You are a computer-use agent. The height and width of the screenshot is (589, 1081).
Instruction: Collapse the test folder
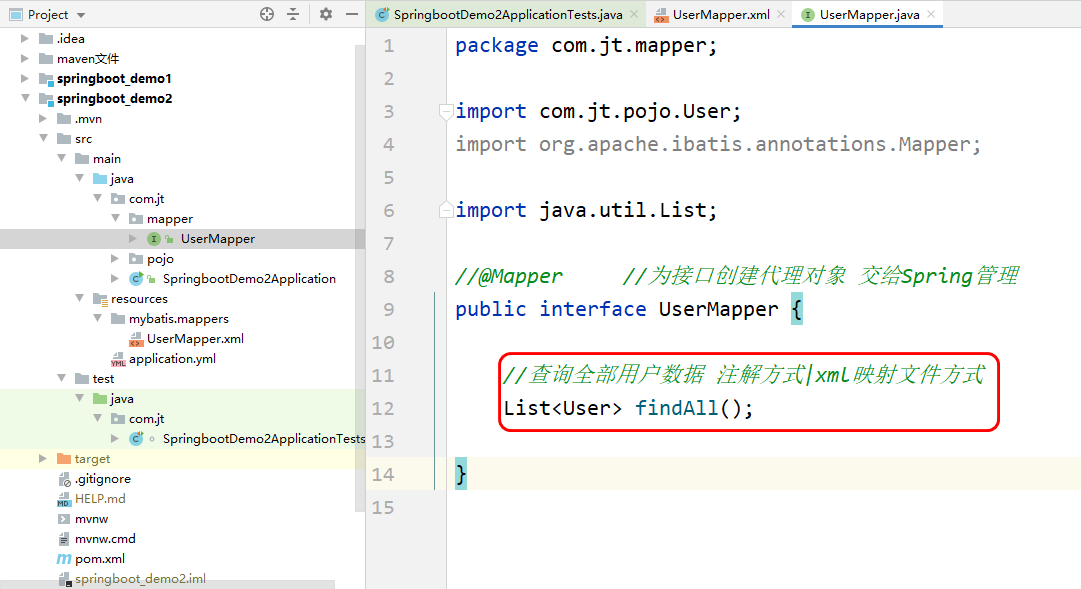pos(61,378)
